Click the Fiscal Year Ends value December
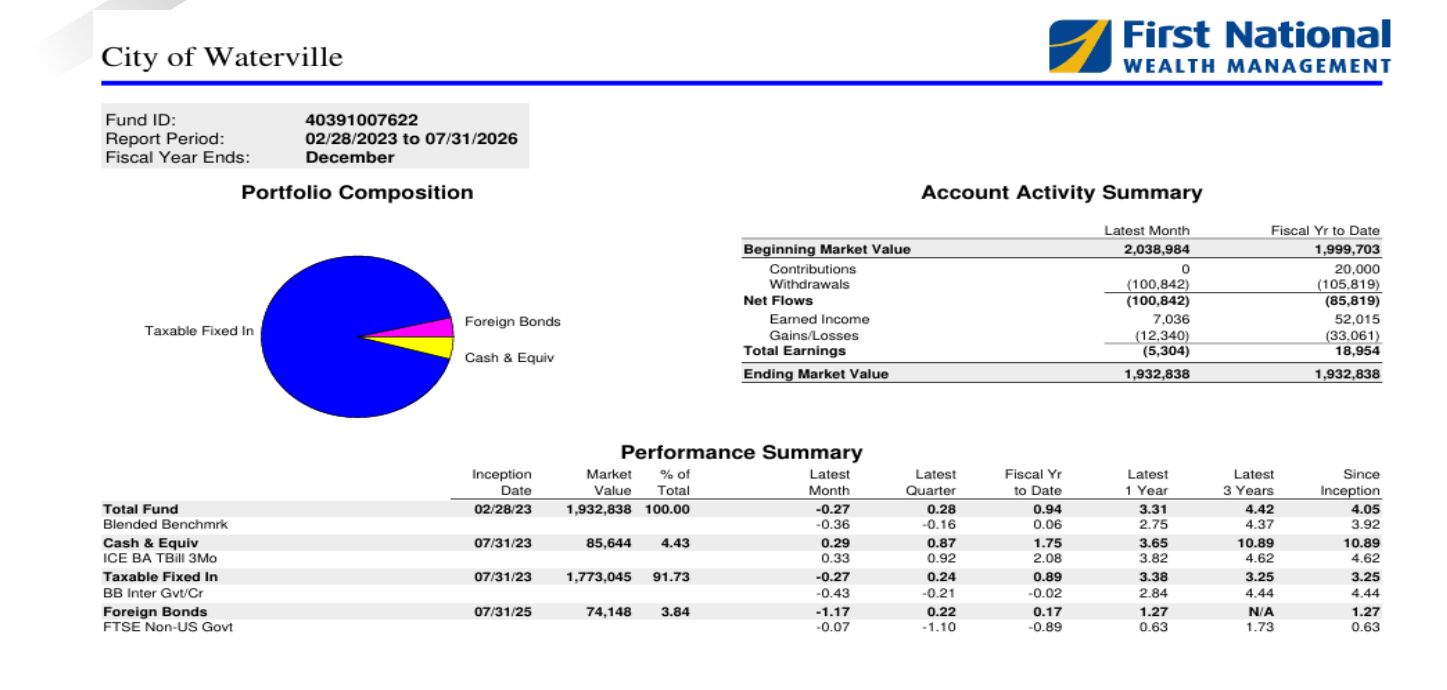Viewport: 1447px width, 690px height. pyautogui.click(x=349, y=157)
